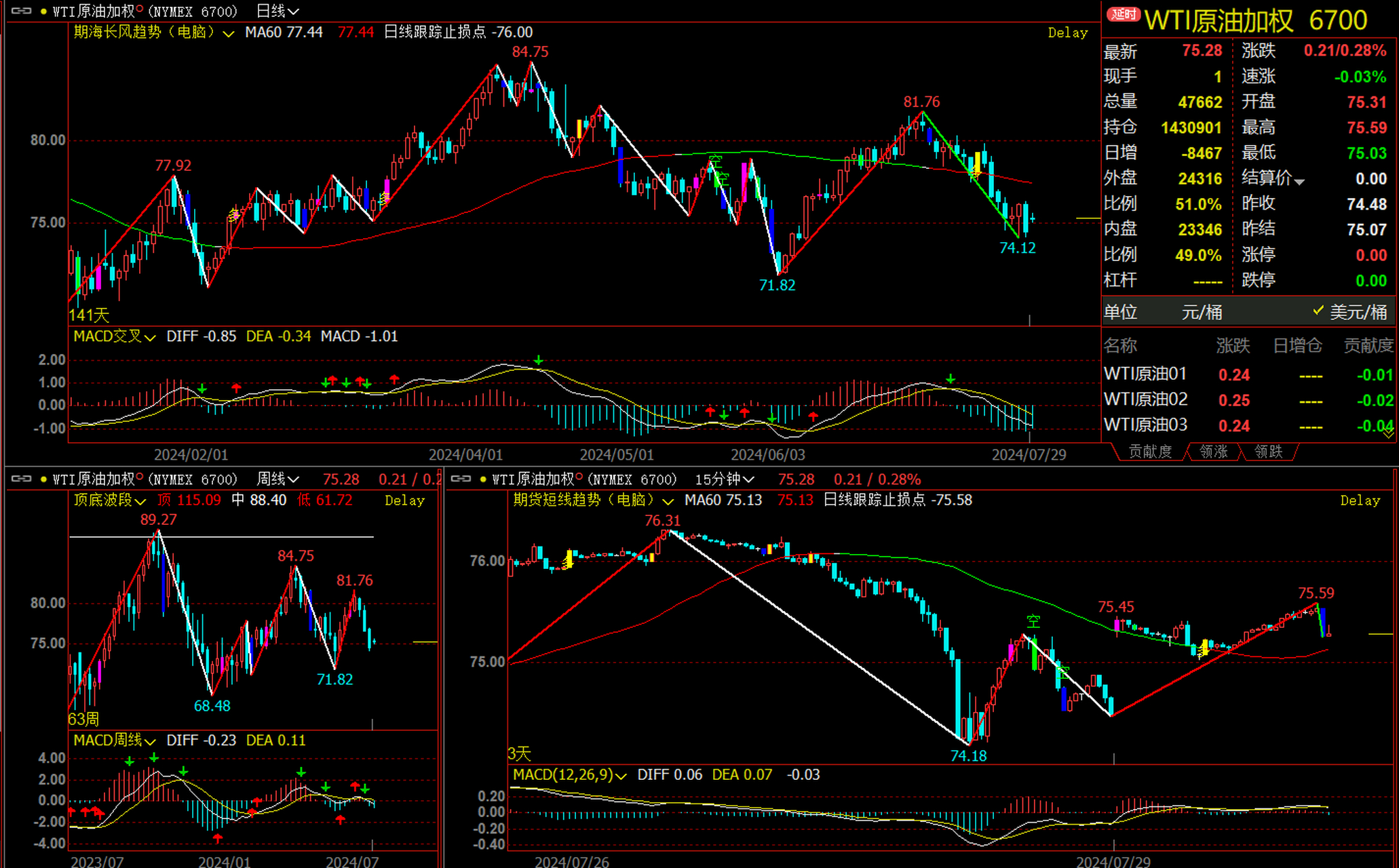Click the 日线跟踪止损点 -76.00 readout
The height and width of the screenshot is (868, 1399).
(458, 33)
